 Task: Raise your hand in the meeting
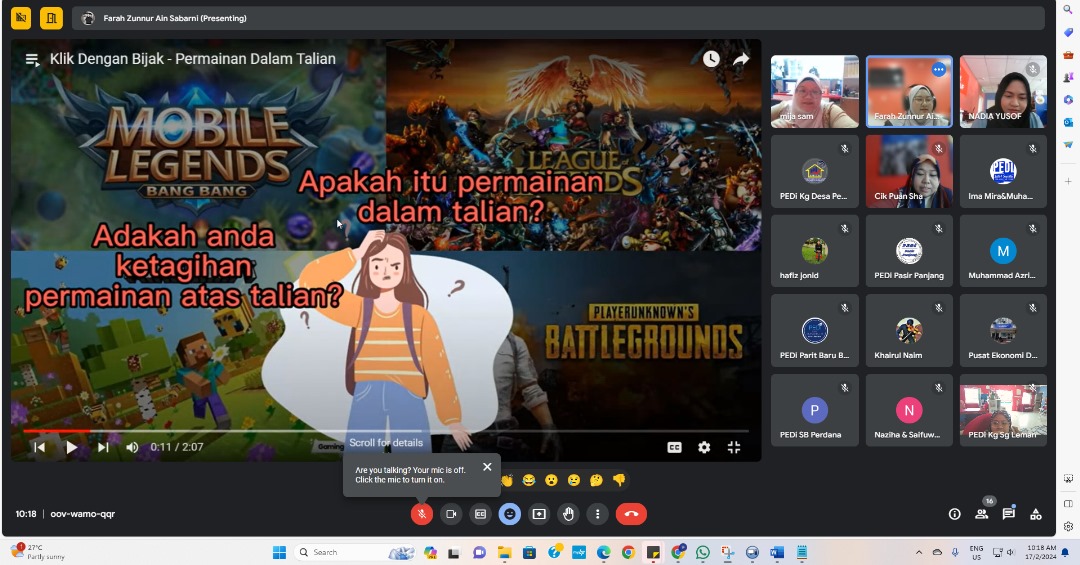pyautogui.click(x=569, y=514)
